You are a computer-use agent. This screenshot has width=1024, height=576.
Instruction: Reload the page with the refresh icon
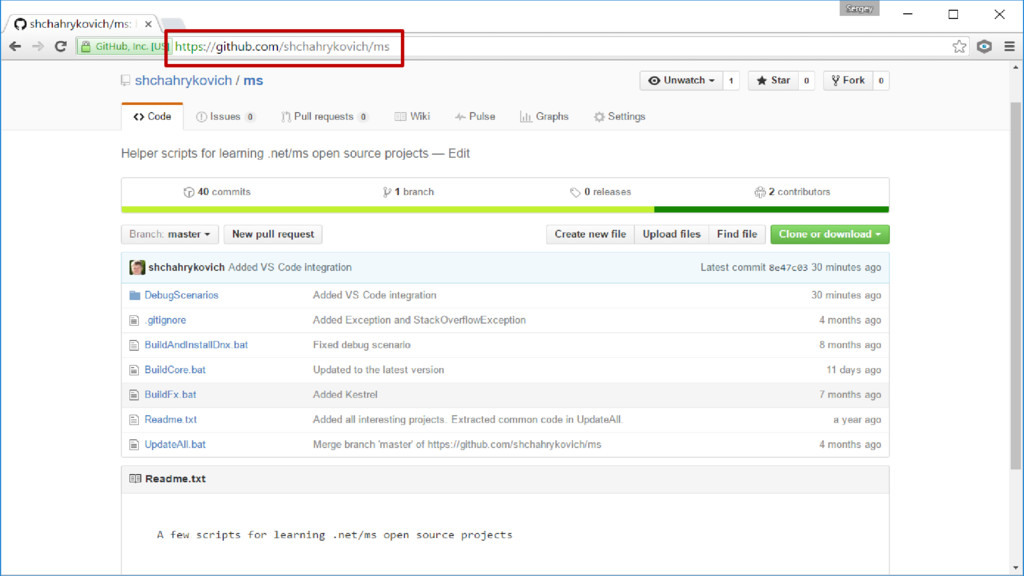pyautogui.click(x=61, y=46)
